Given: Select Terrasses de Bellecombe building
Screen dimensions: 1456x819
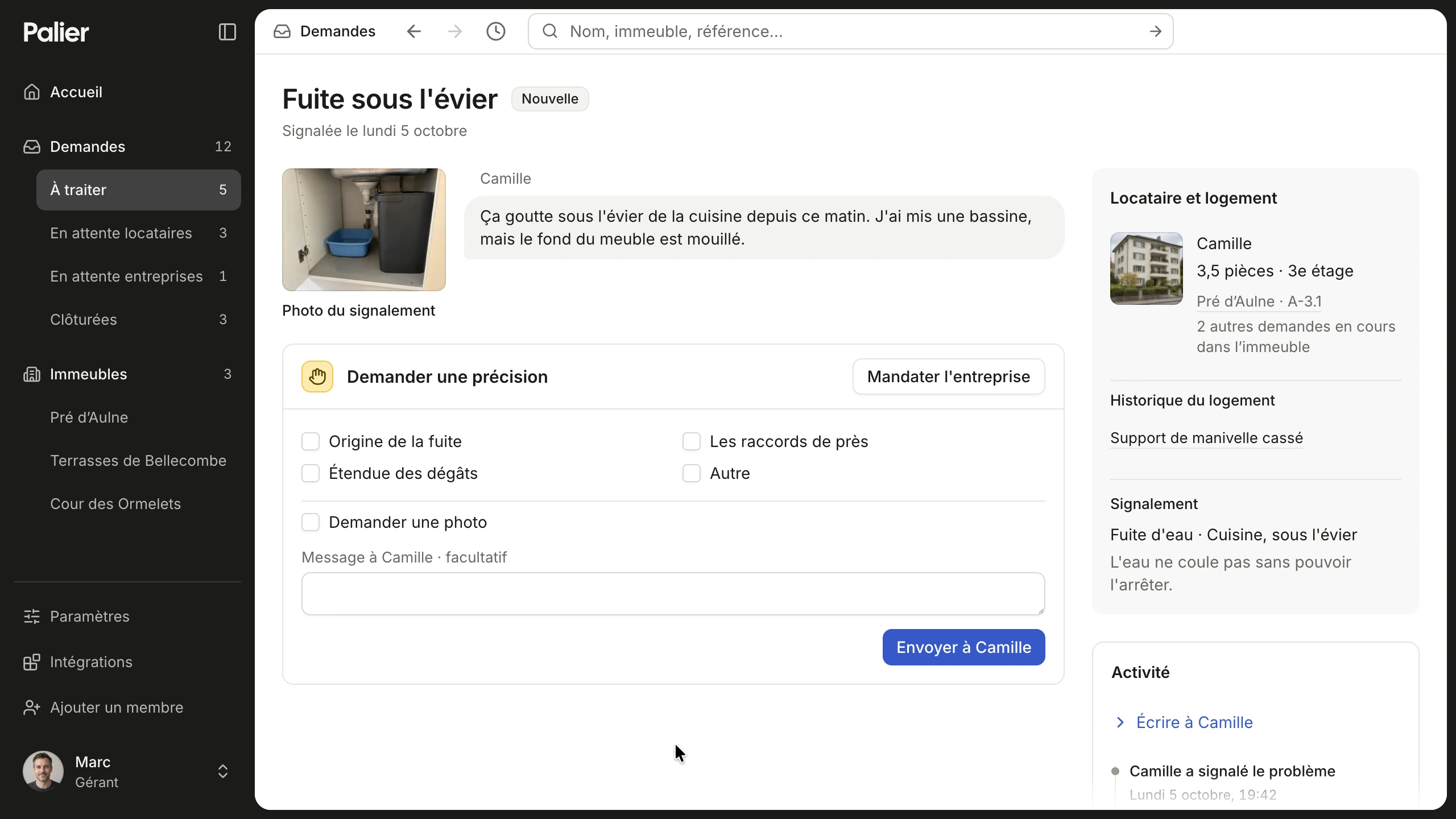Looking at the screenshot, I should (x=139, y=461).
